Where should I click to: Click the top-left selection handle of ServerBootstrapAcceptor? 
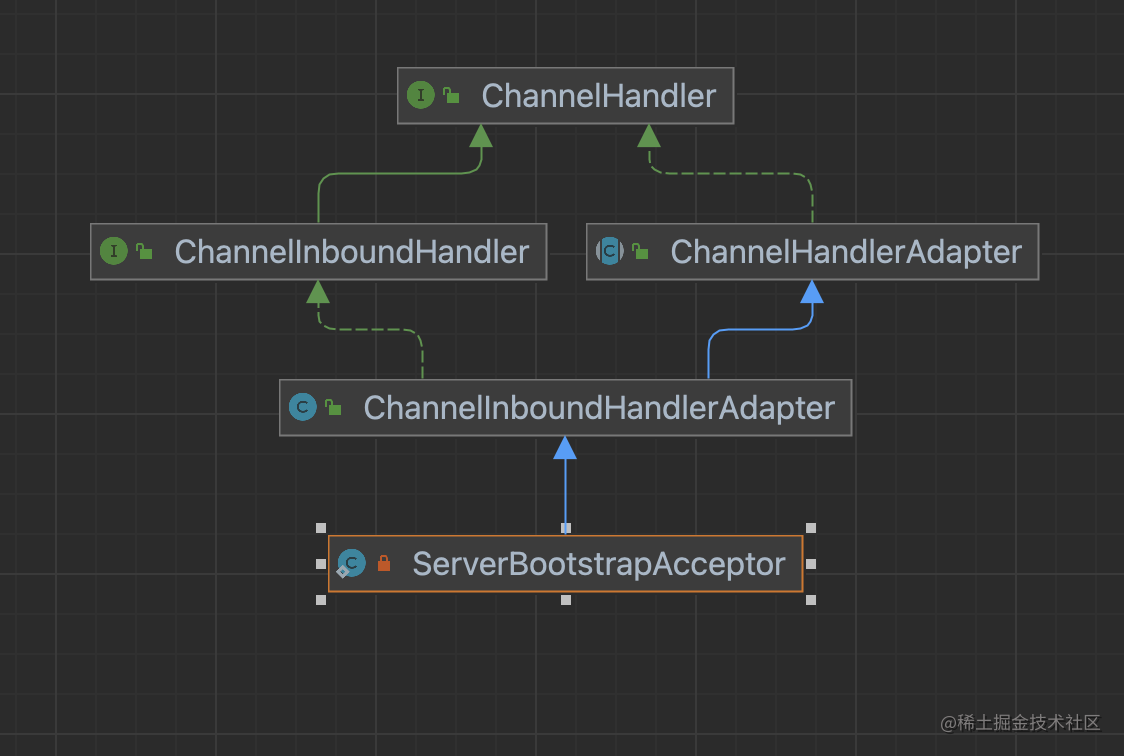(321, 528)
